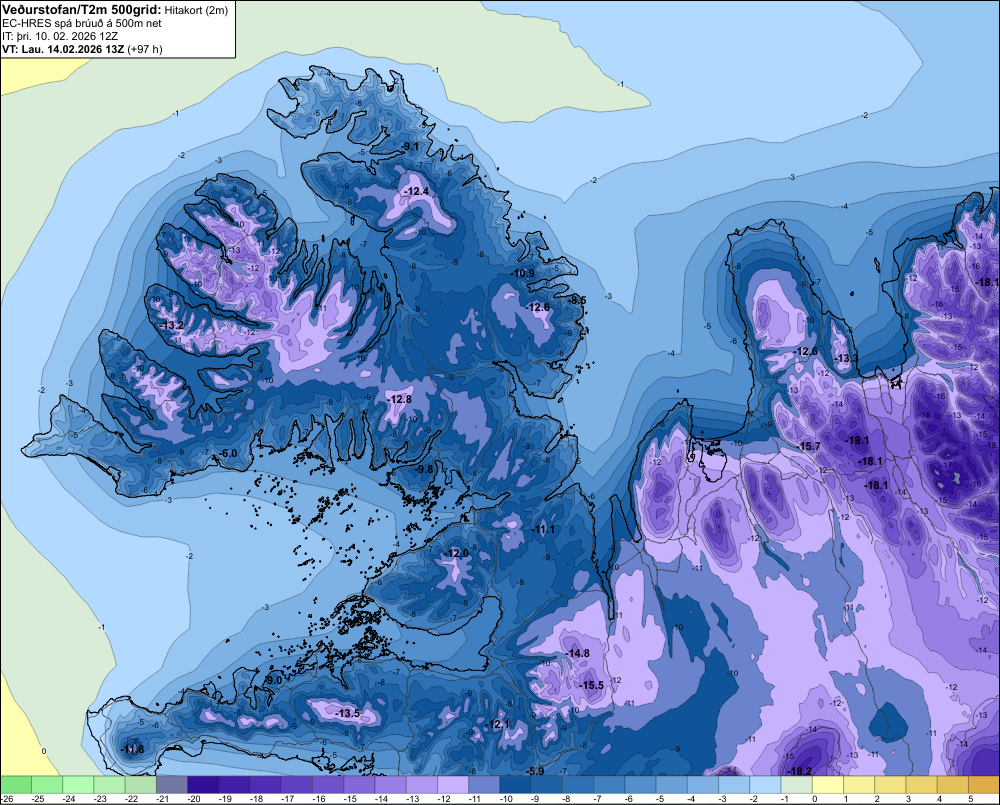
Task: Click the -6.0 temperature value on the map
Action: pyautogui.click(x=228, y=453)
